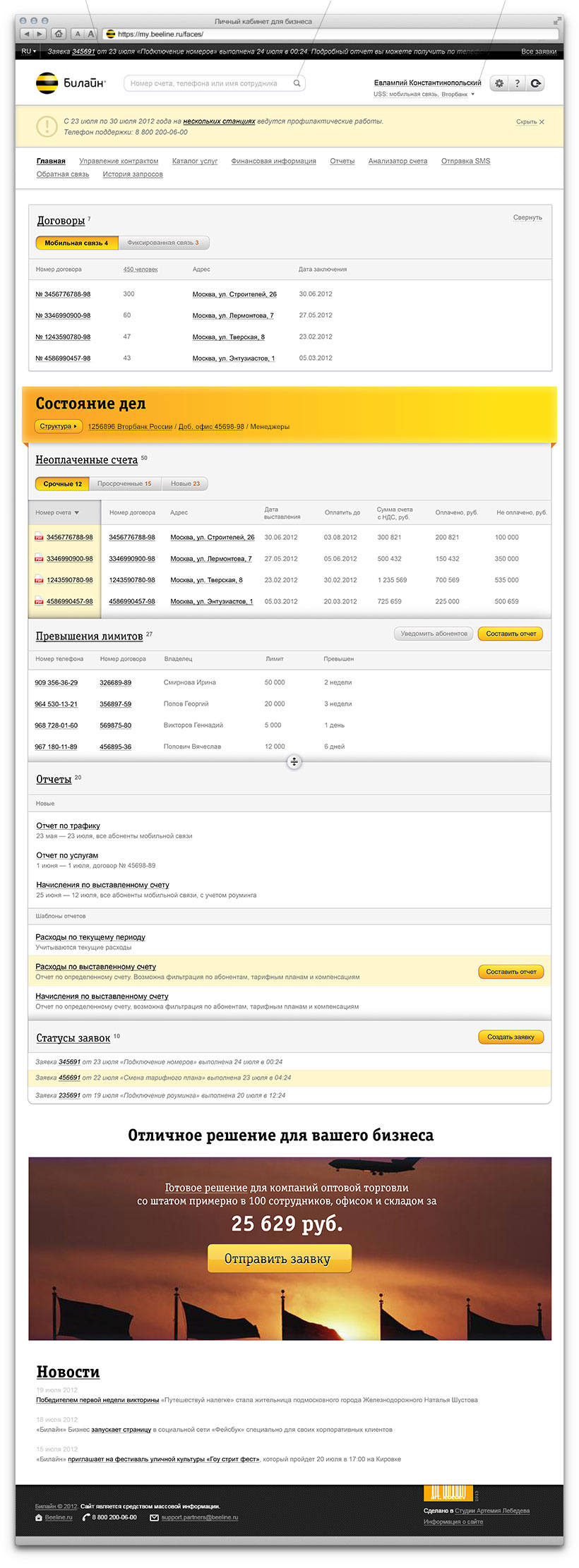Open the RU language dropdown

tap(28, 52)
